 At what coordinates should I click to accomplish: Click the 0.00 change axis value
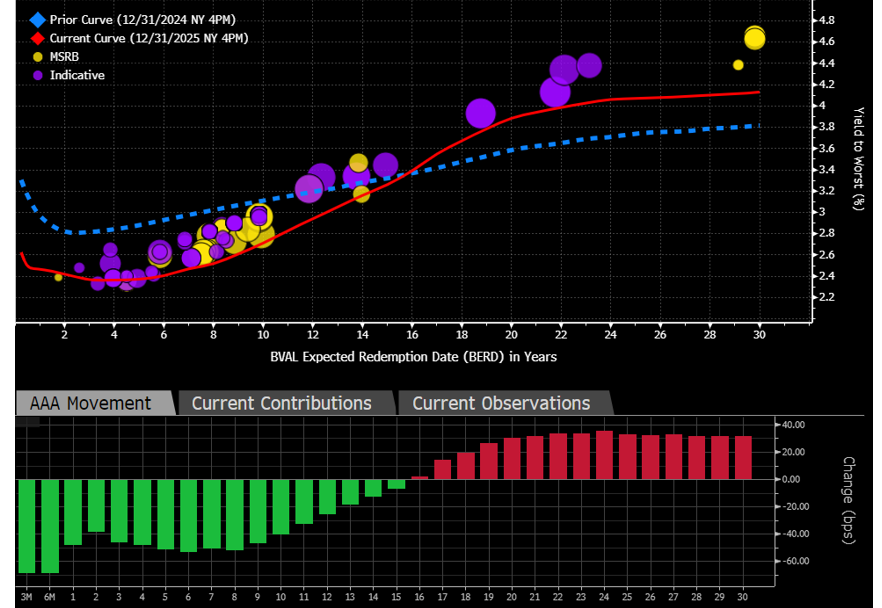[x=791, y=480]
